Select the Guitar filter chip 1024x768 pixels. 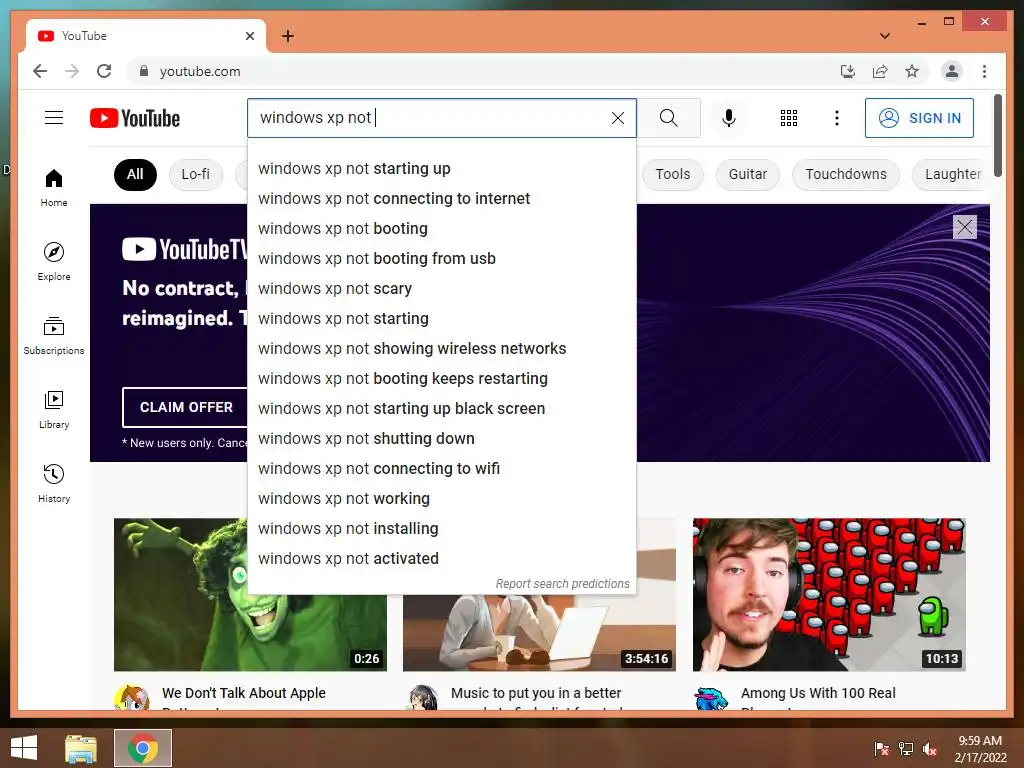click(x=748, y=174)
